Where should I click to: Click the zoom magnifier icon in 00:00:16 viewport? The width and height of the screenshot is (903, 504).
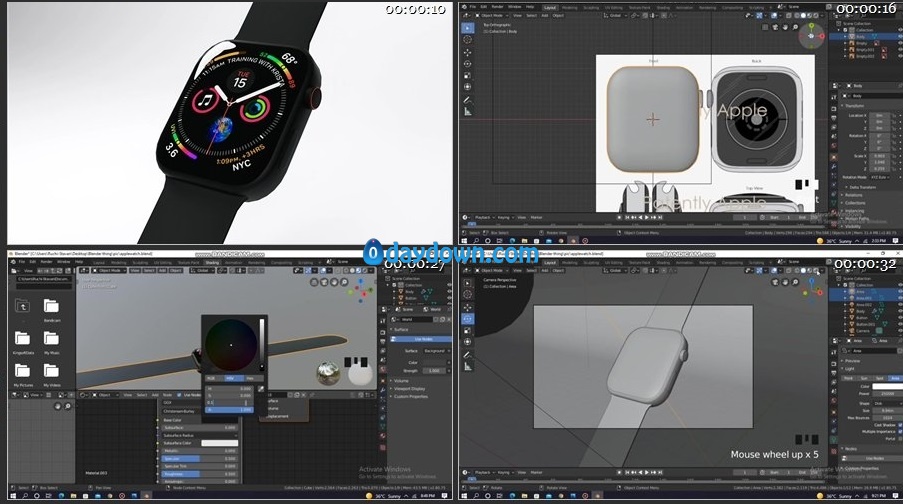pyautogui.click(x=795, y=27)
